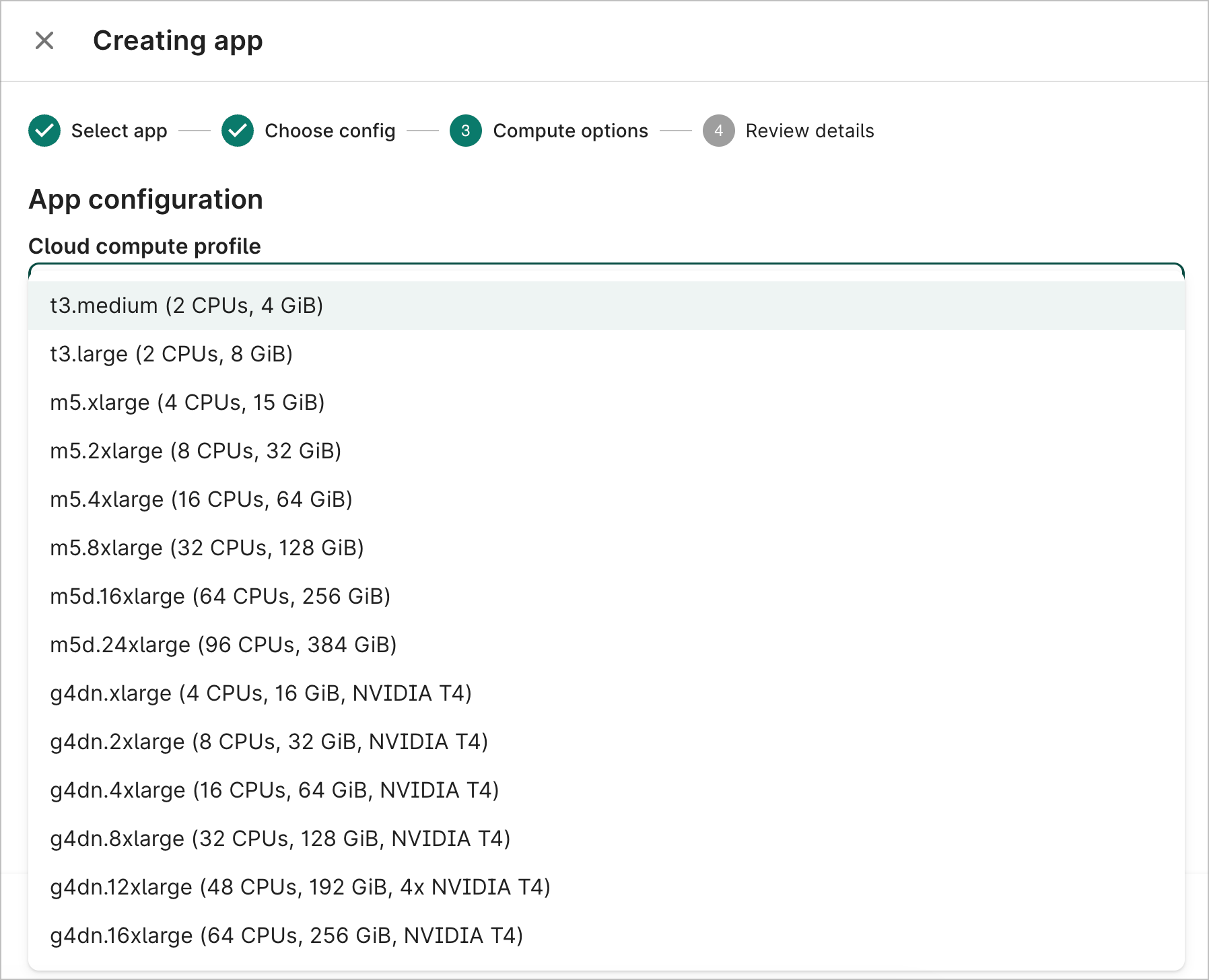Choose m5d.24xlarge with 96 CPUs
The image size is (1209, 980).
pyautogui.click(x=223, y=645)
